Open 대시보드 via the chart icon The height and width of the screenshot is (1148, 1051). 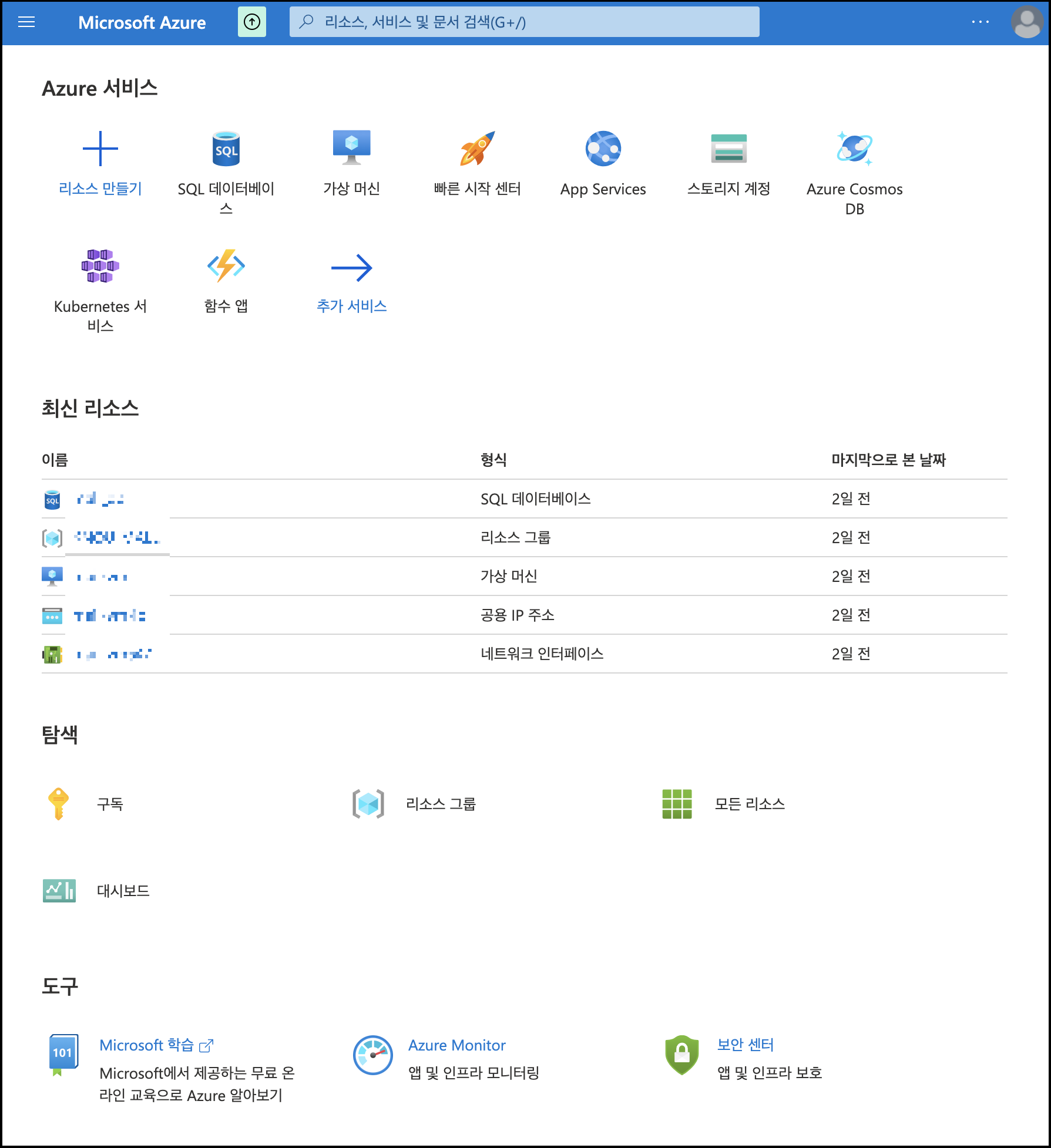59,891
